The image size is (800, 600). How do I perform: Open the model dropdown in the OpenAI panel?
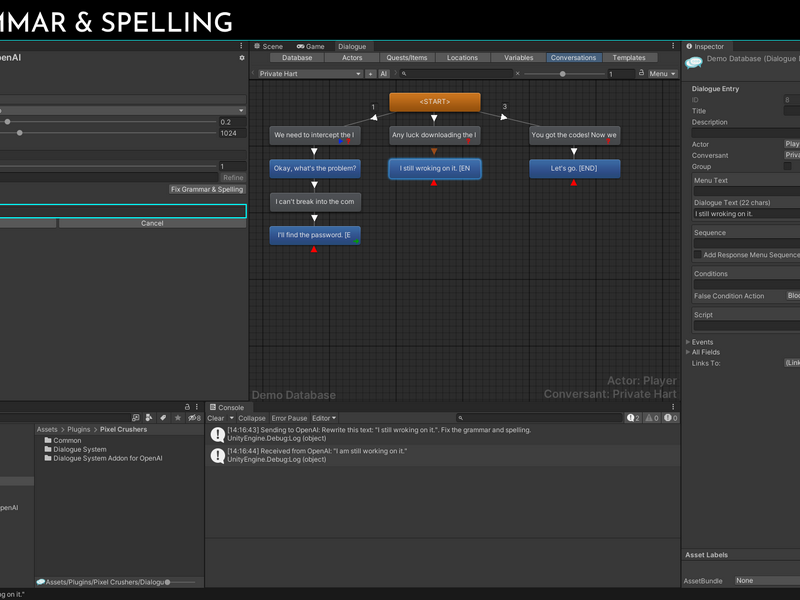[x=122, y=110]
